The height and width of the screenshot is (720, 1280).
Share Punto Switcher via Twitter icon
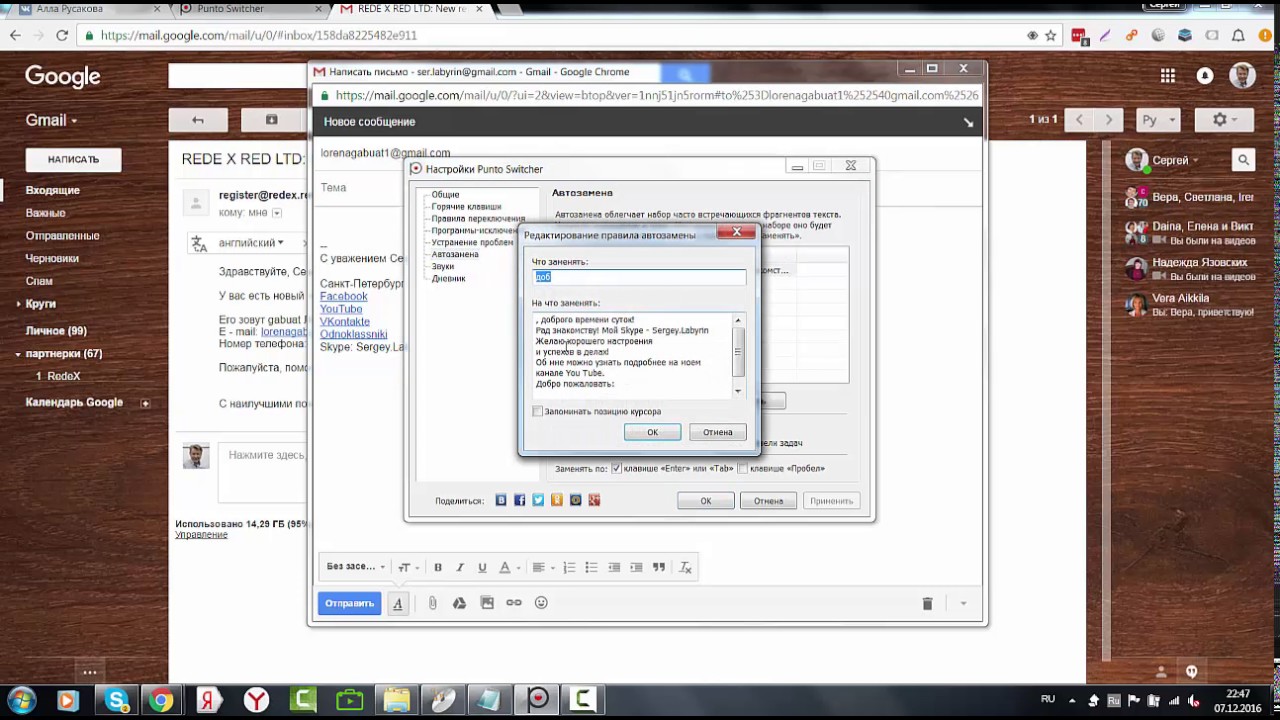click(538, 500)
